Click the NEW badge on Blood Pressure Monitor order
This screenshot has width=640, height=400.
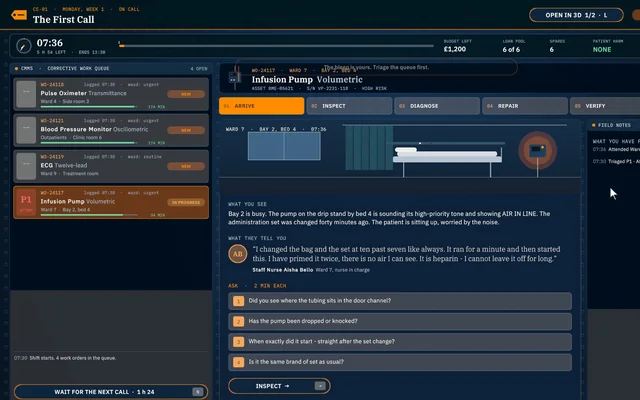coord(186,130)
